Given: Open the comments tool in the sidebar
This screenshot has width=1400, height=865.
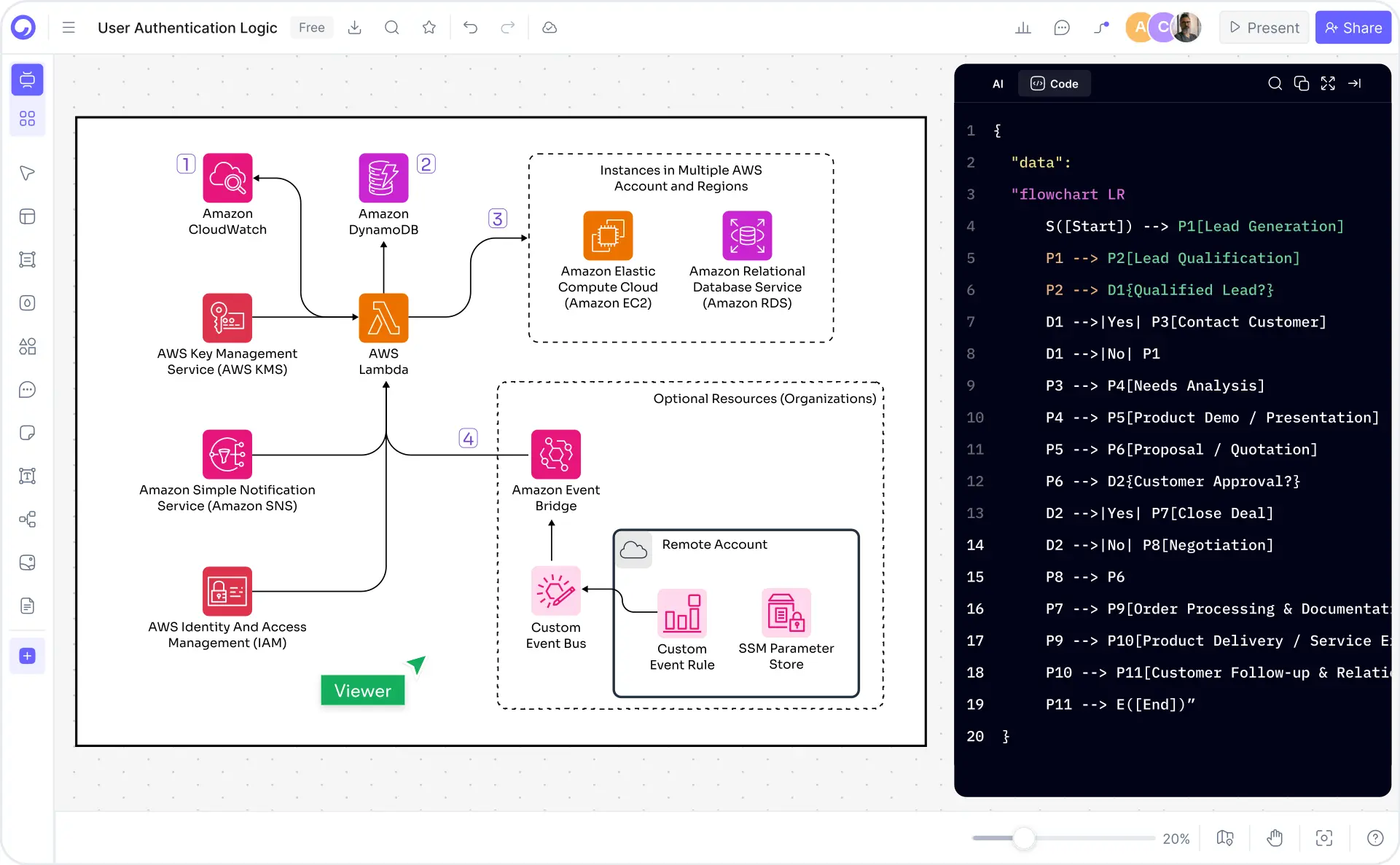Looking at the screenshot, I should [27, 390].
